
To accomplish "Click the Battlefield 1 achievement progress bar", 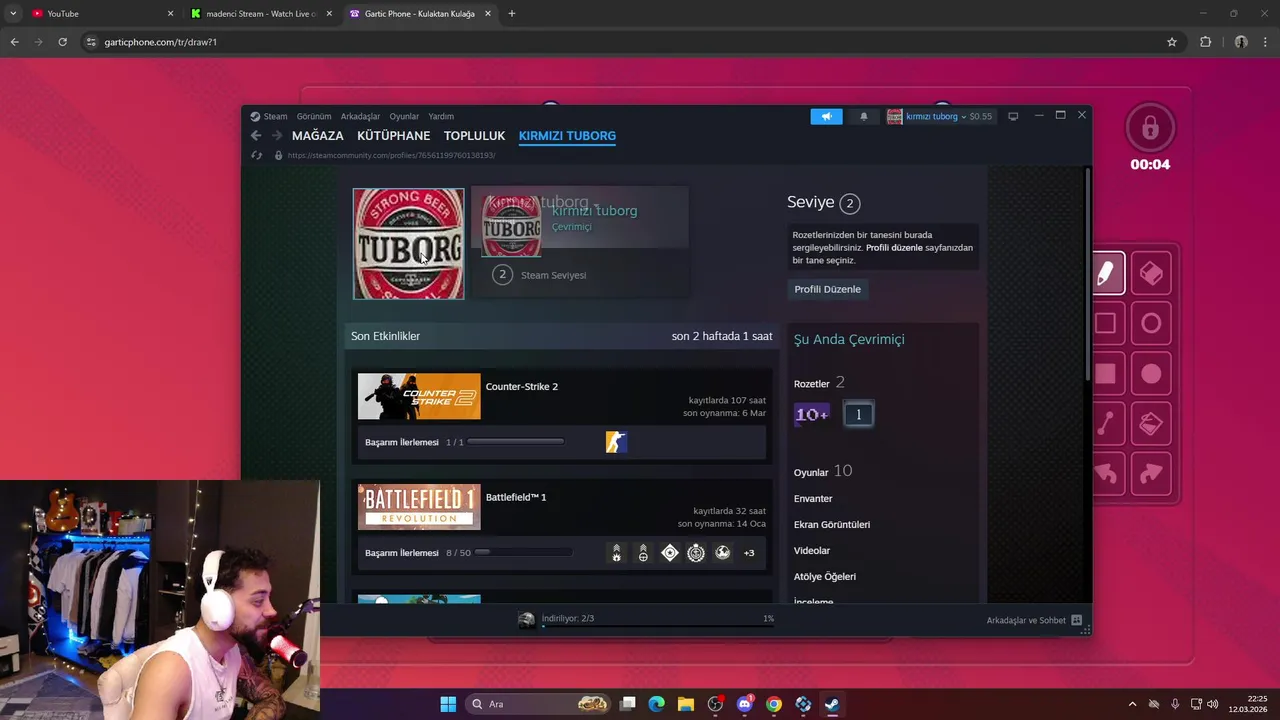I will point(523,552).
